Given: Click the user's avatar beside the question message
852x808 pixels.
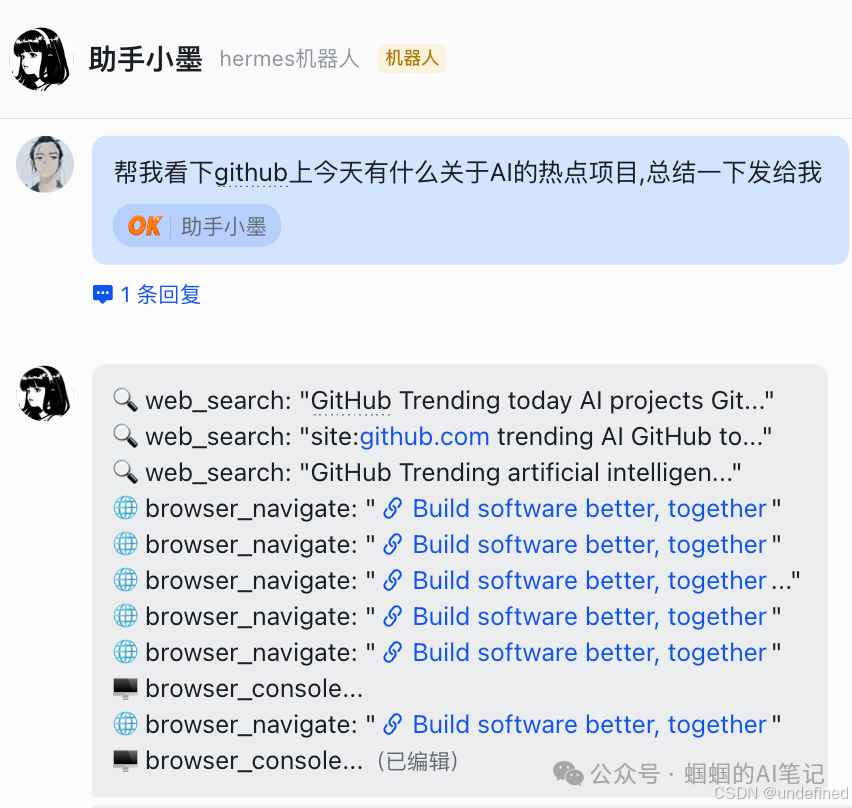Looking at the screenshot, I should click(x=44, y=163).
